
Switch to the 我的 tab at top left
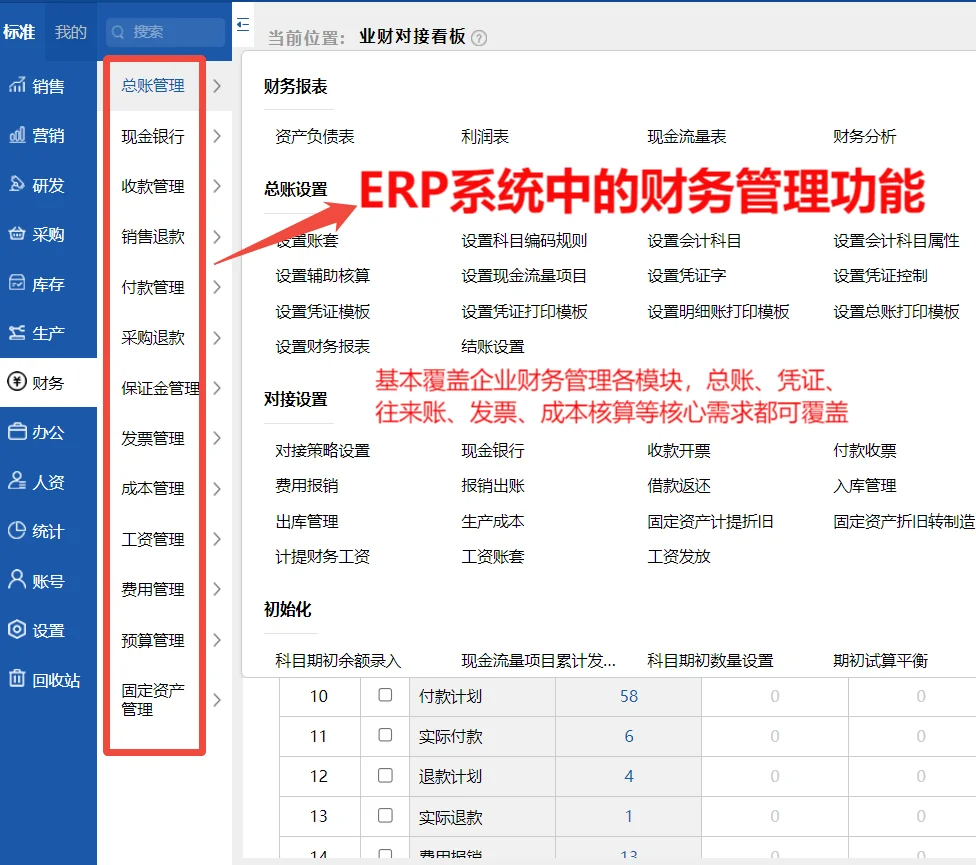pos(70,31)
